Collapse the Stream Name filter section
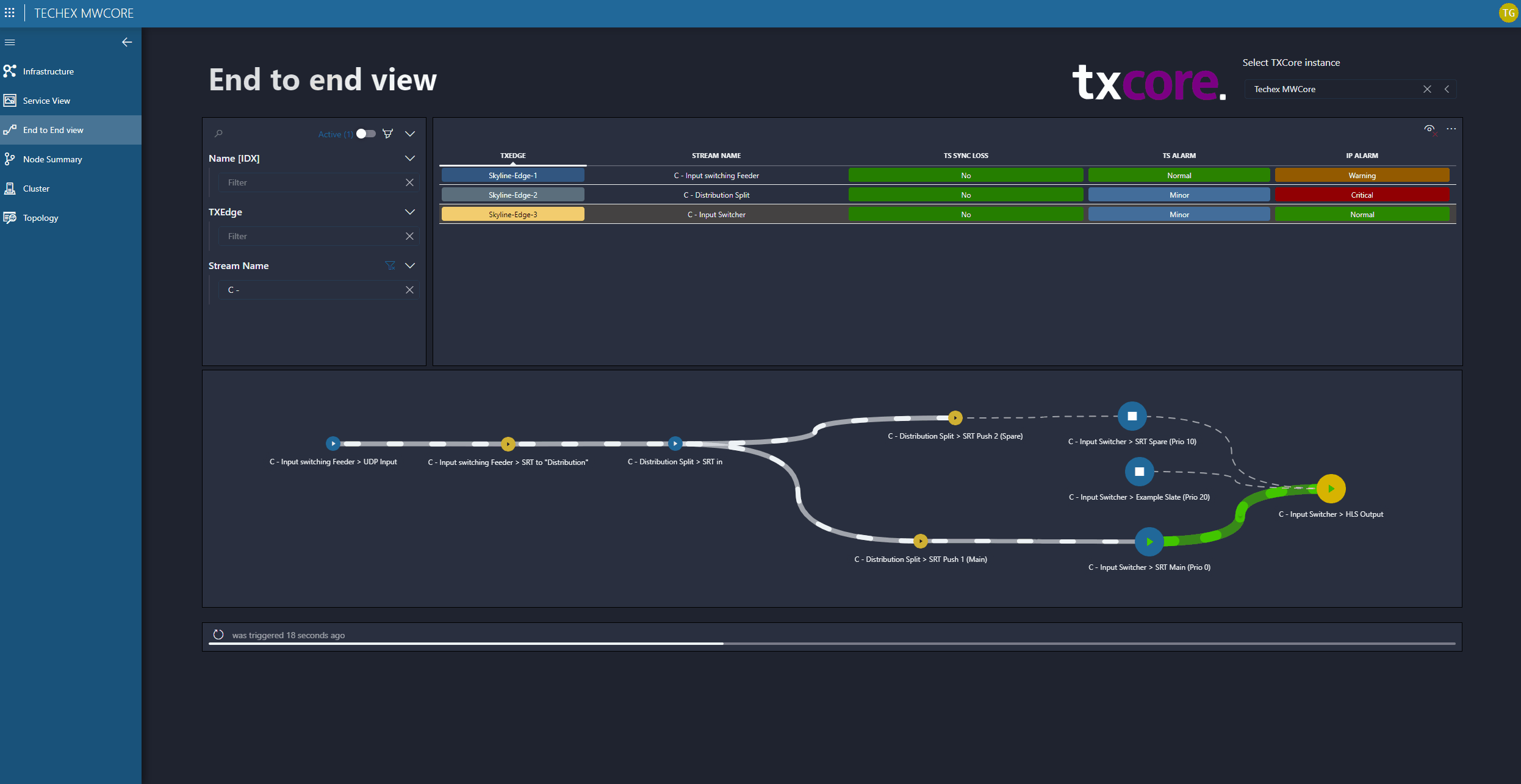This screenshot has width=1521, height=784. [410, 265]
